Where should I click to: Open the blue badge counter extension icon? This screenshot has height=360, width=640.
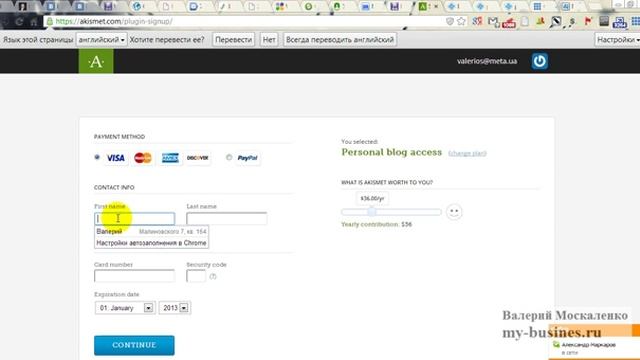[x=620, y=22]
